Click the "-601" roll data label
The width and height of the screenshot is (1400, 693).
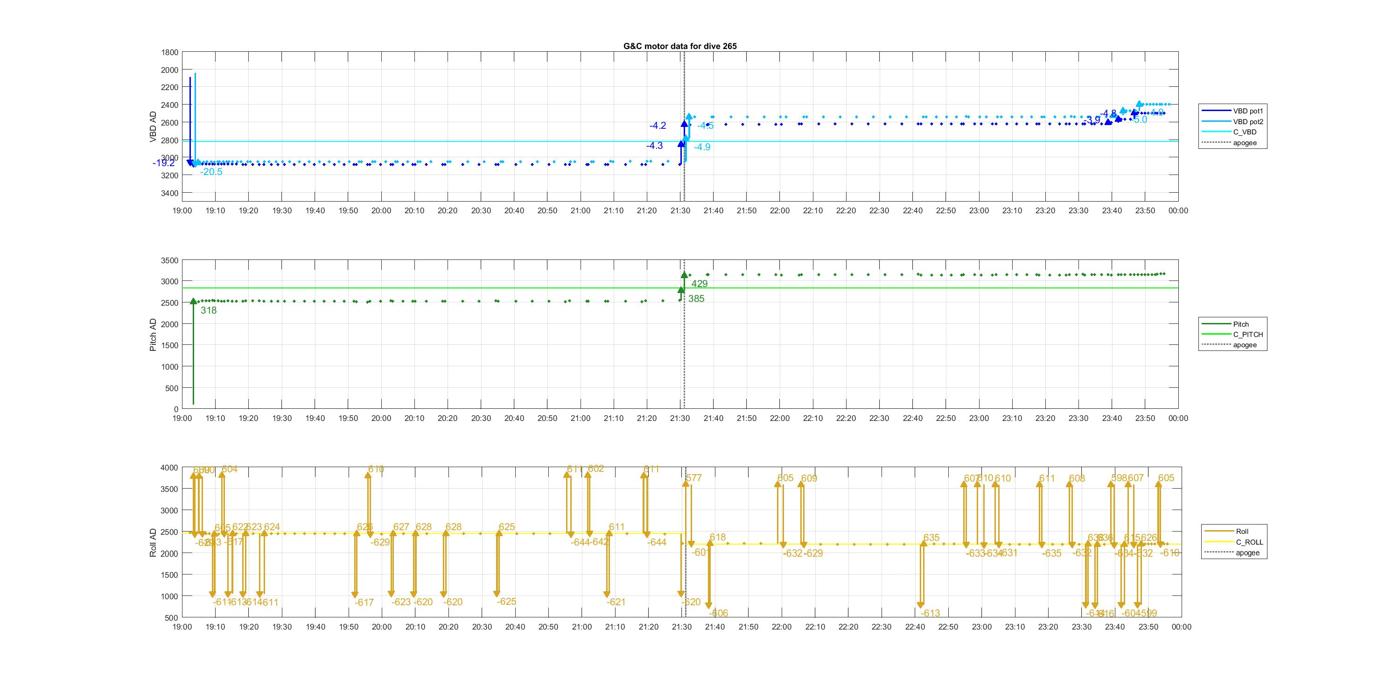pyautogui.click(x=700, y=552)
